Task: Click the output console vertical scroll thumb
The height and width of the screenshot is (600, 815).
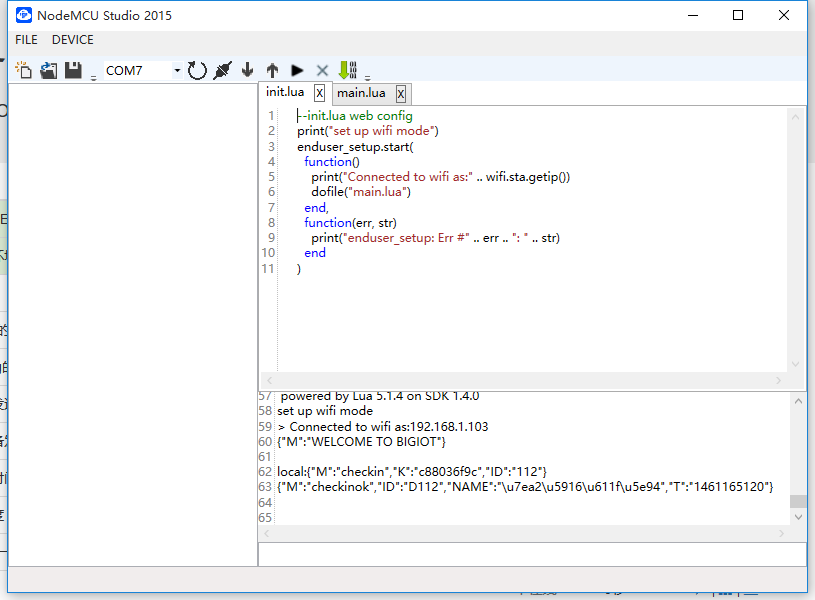Action: pyautogui.click(x=798, y=501)
